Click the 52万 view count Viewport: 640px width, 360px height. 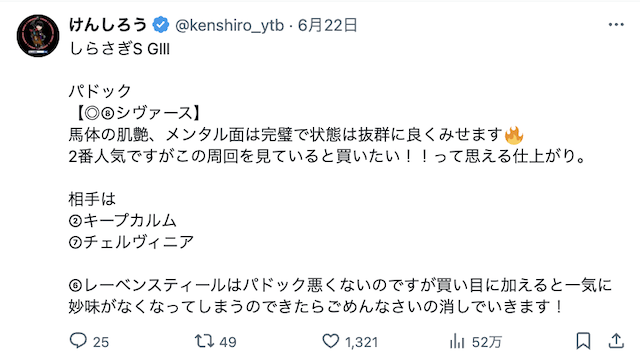click(487, 342)
